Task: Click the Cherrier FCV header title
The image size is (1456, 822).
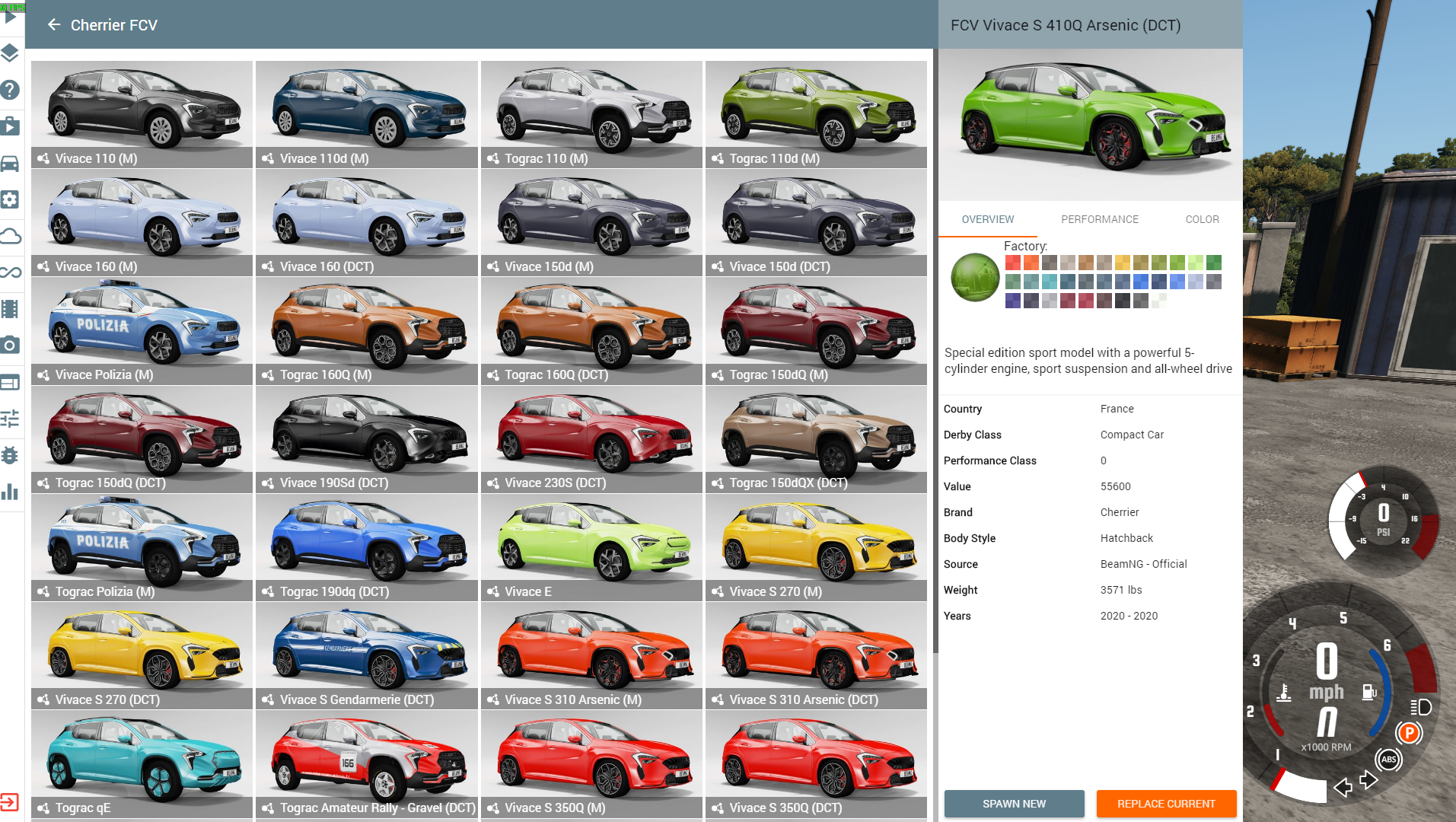Action: tap(114, 25)
